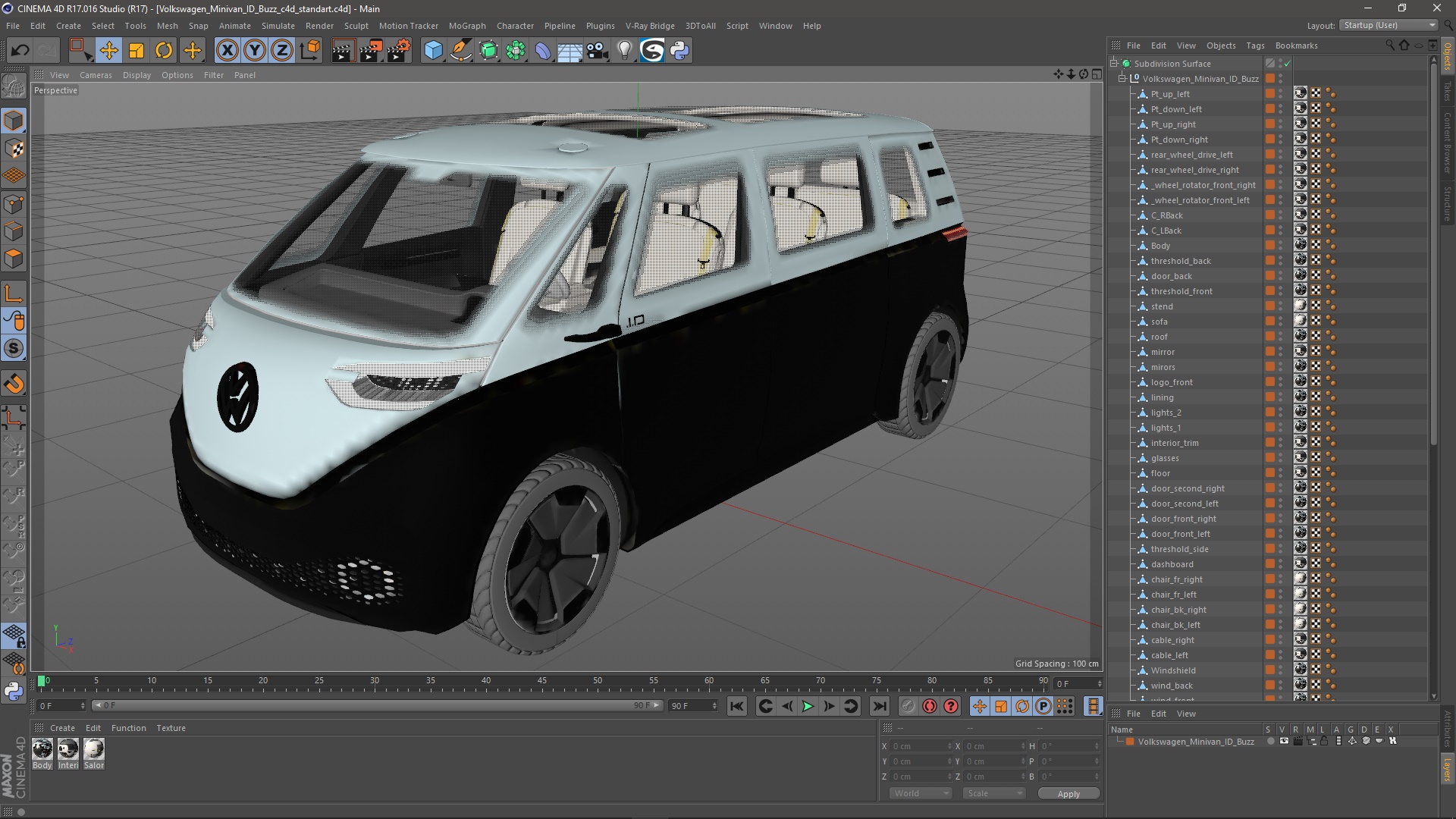Render the active view
This screenshot has width=1456, height=819.
343,51
